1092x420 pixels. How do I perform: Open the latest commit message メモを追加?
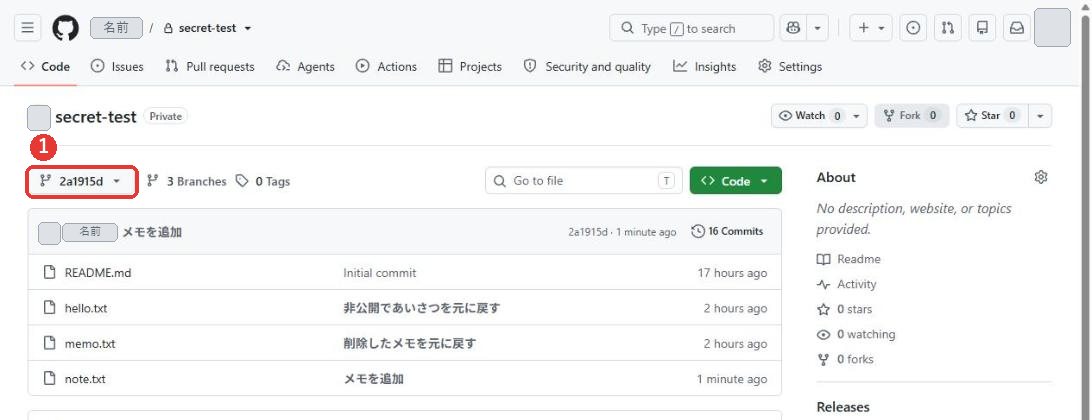(x=153, y=232)
